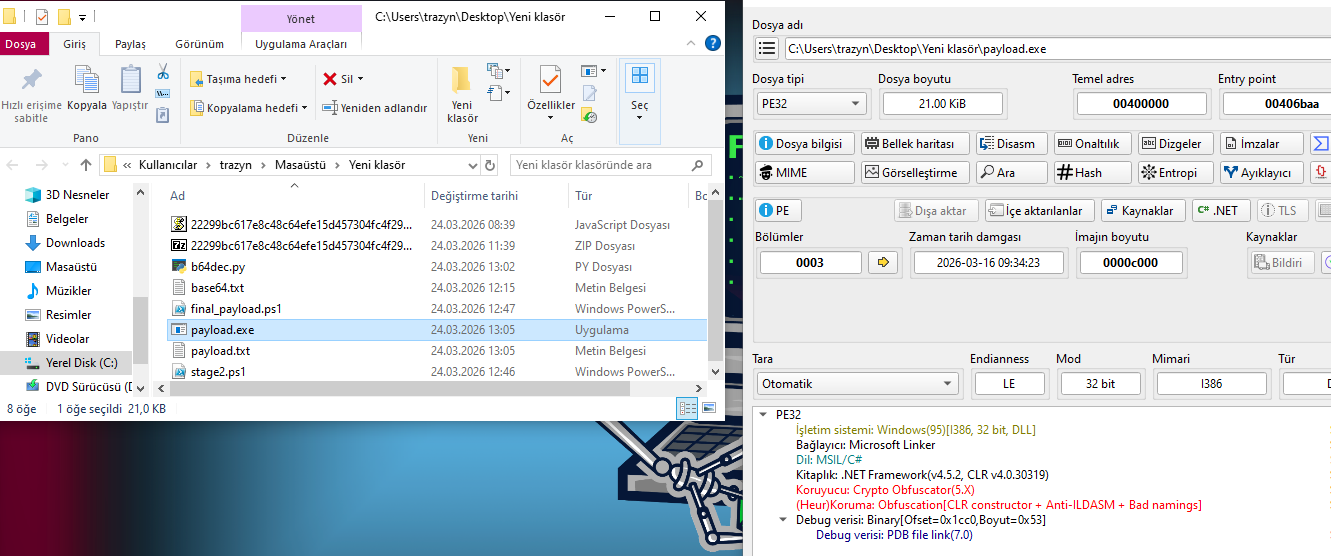Click the Explorer search box for Yeni klasör
Viewport: 1331px width, 556px height.
click(610, 165)
